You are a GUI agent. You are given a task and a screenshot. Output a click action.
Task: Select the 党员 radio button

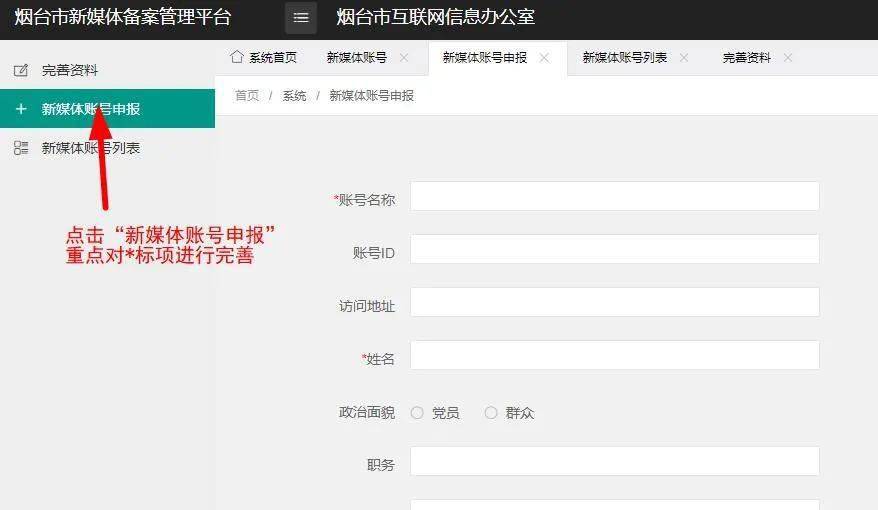tap(417, 413)
